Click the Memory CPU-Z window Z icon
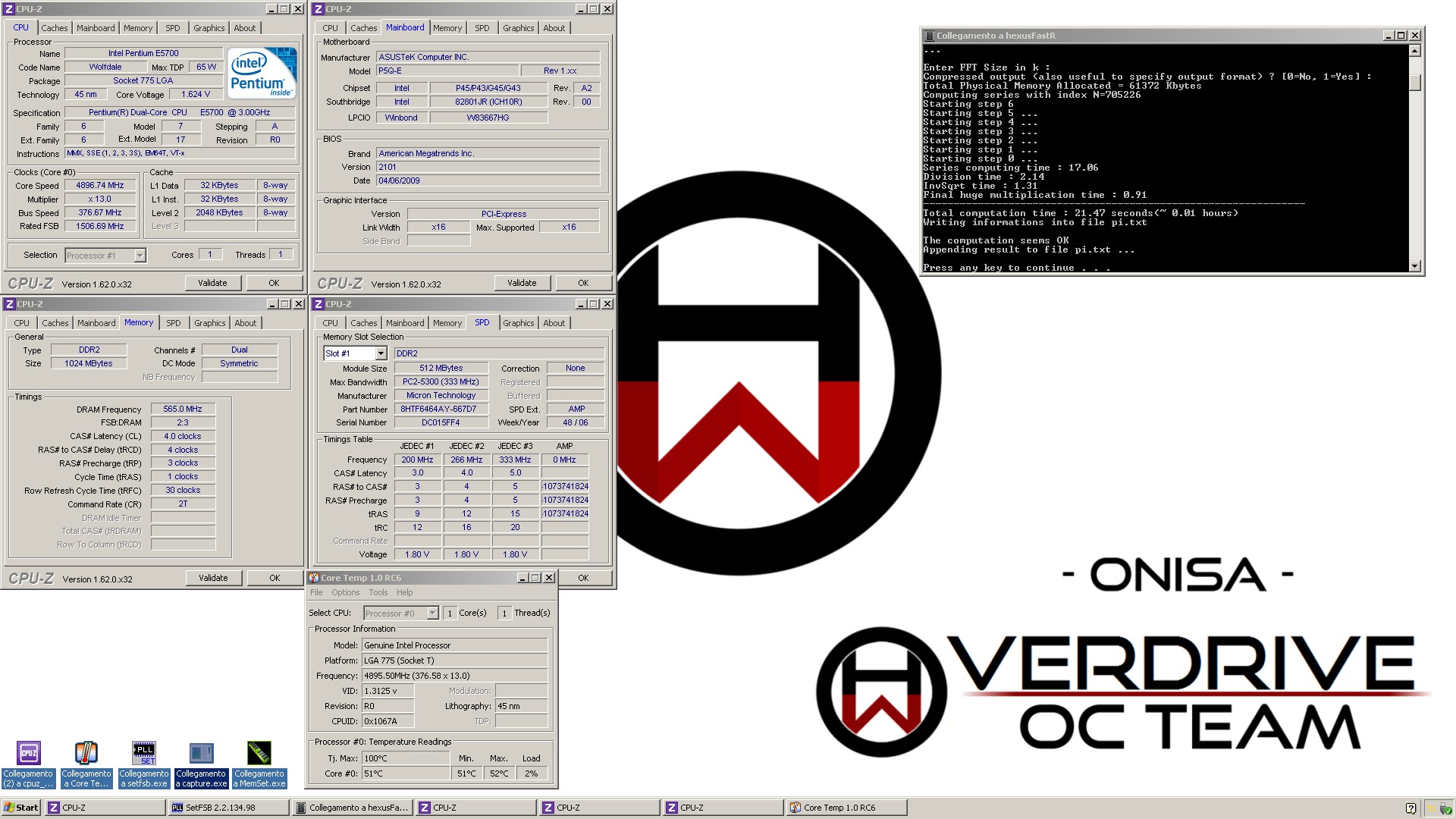The width and height of the screenshot is (1456, 819). point(9,304)
